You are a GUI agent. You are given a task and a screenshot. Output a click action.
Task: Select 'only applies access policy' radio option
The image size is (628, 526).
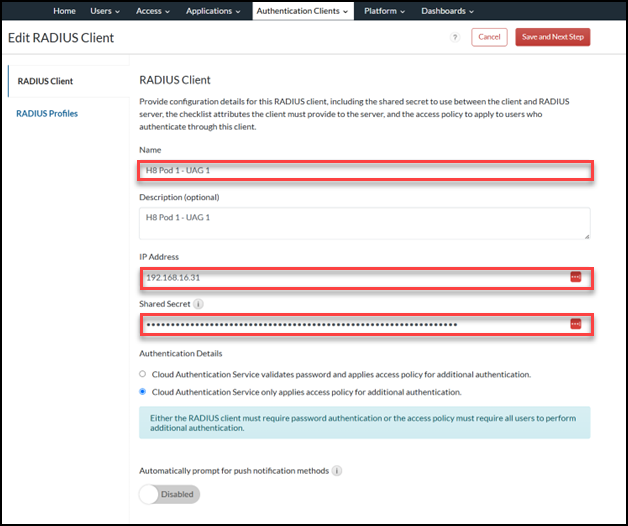coord(143,392)
